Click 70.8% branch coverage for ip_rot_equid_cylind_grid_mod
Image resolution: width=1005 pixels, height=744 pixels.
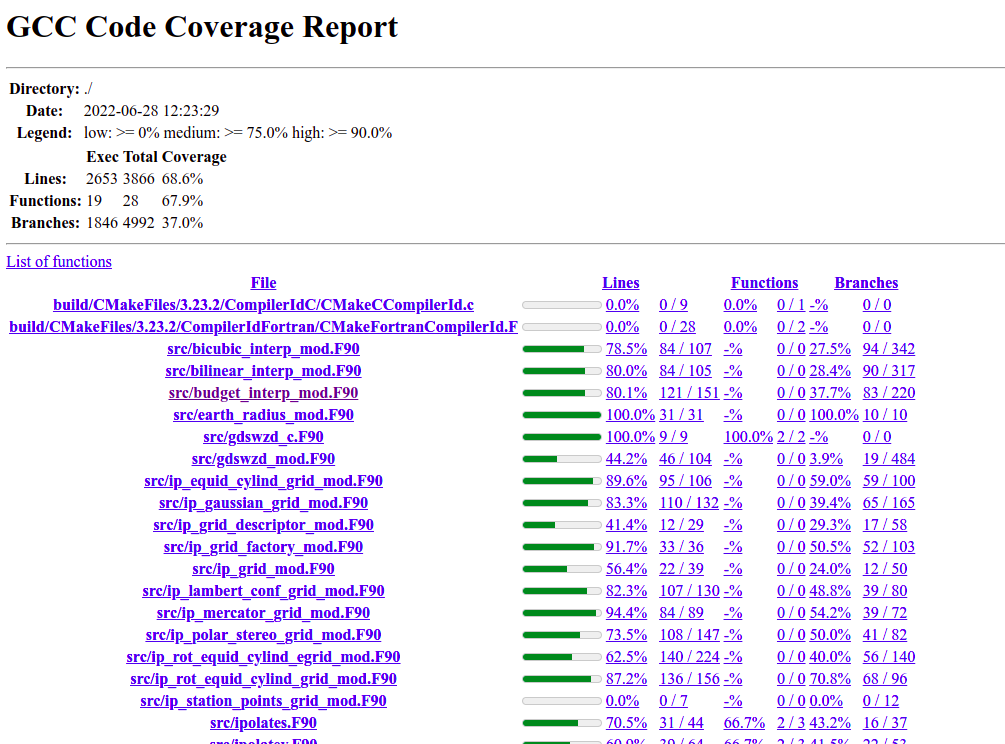click(x=830, y=679)
